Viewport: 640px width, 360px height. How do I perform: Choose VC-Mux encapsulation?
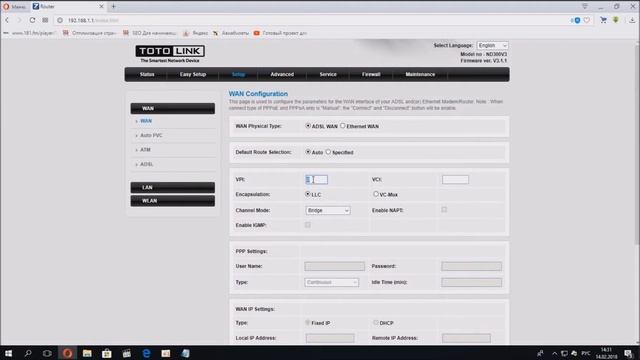[x=376, y=194]
